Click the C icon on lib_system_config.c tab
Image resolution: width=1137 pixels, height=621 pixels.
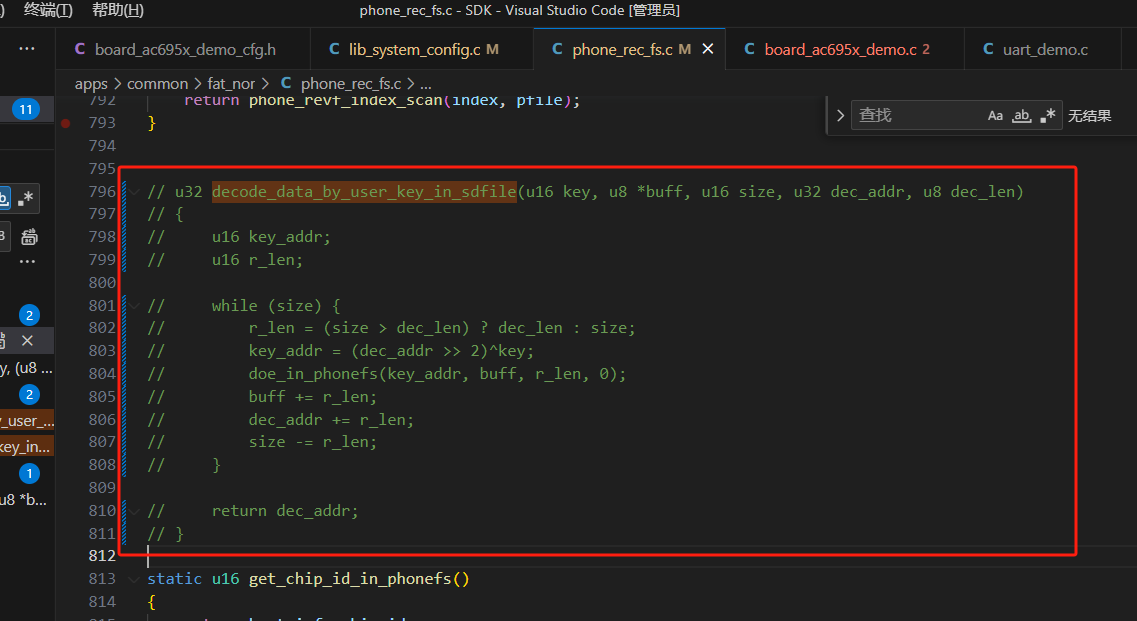pos(334,49)
